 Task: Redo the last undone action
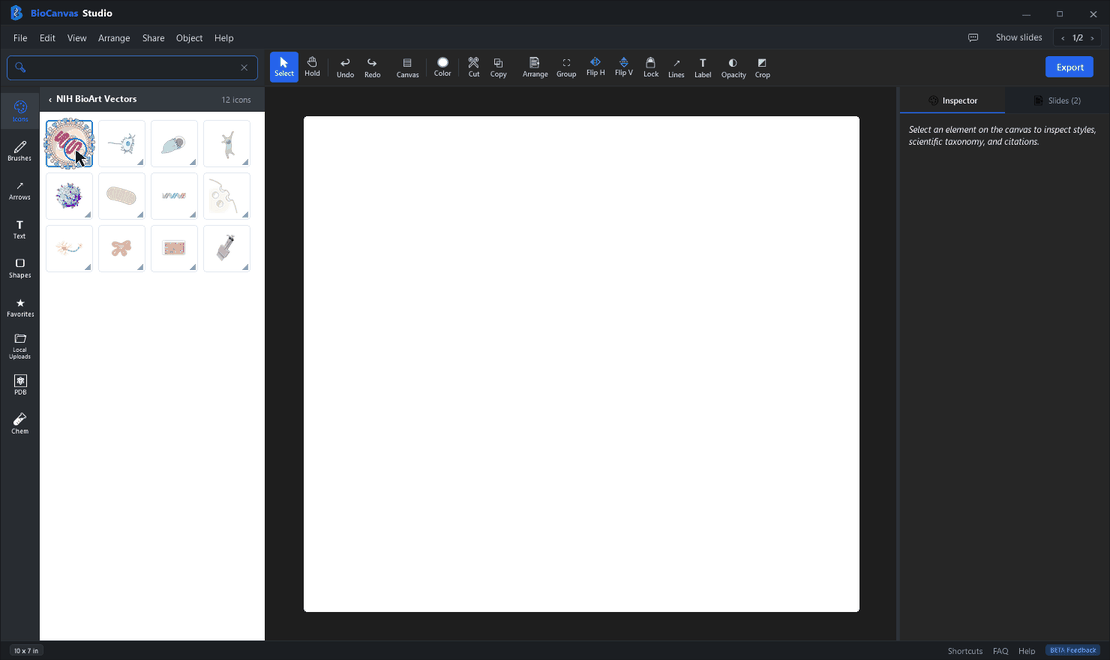(x=372, y=67)
